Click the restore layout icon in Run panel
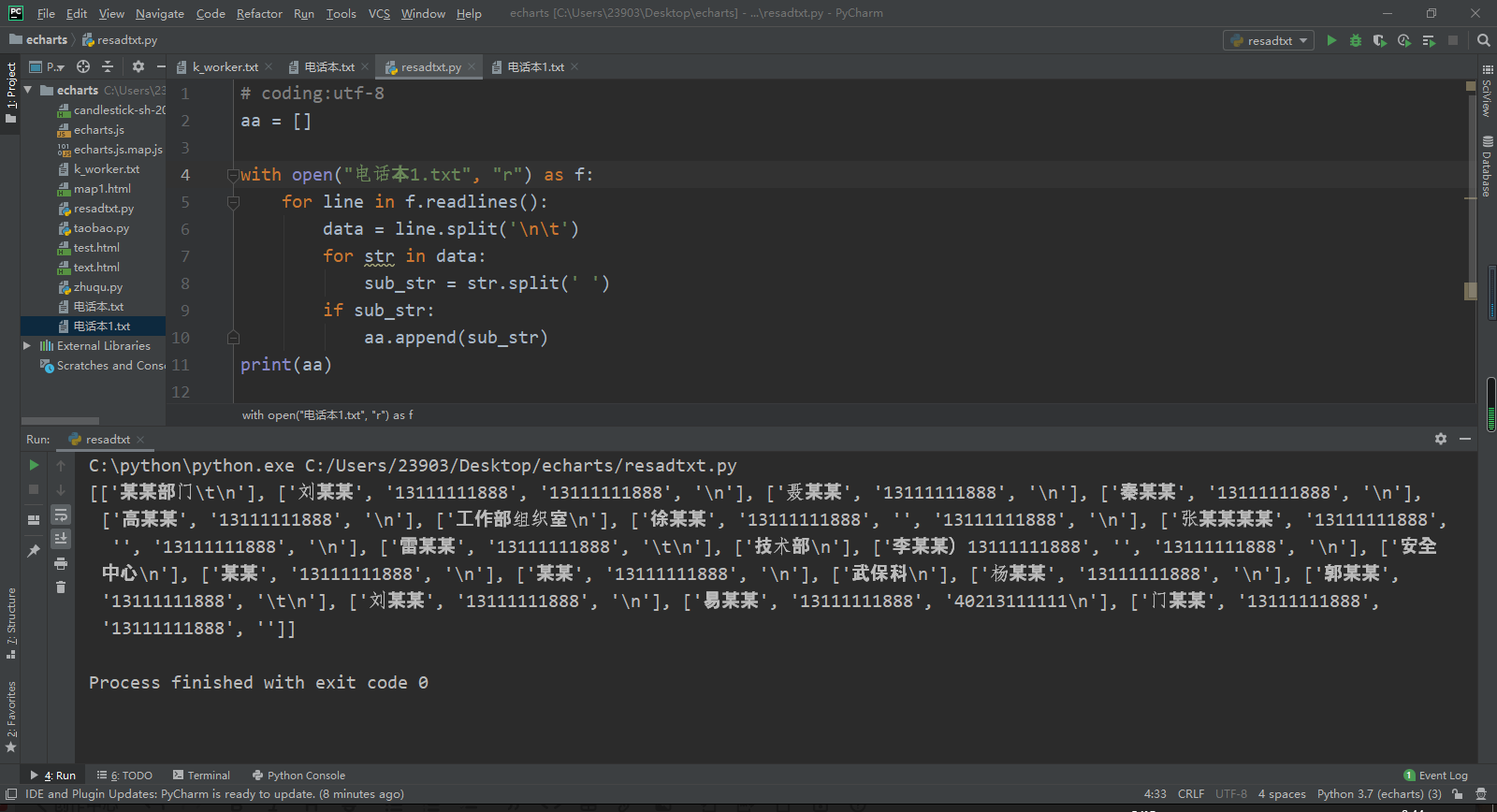Screen dimensions: 1497x812 click(34, 519)
